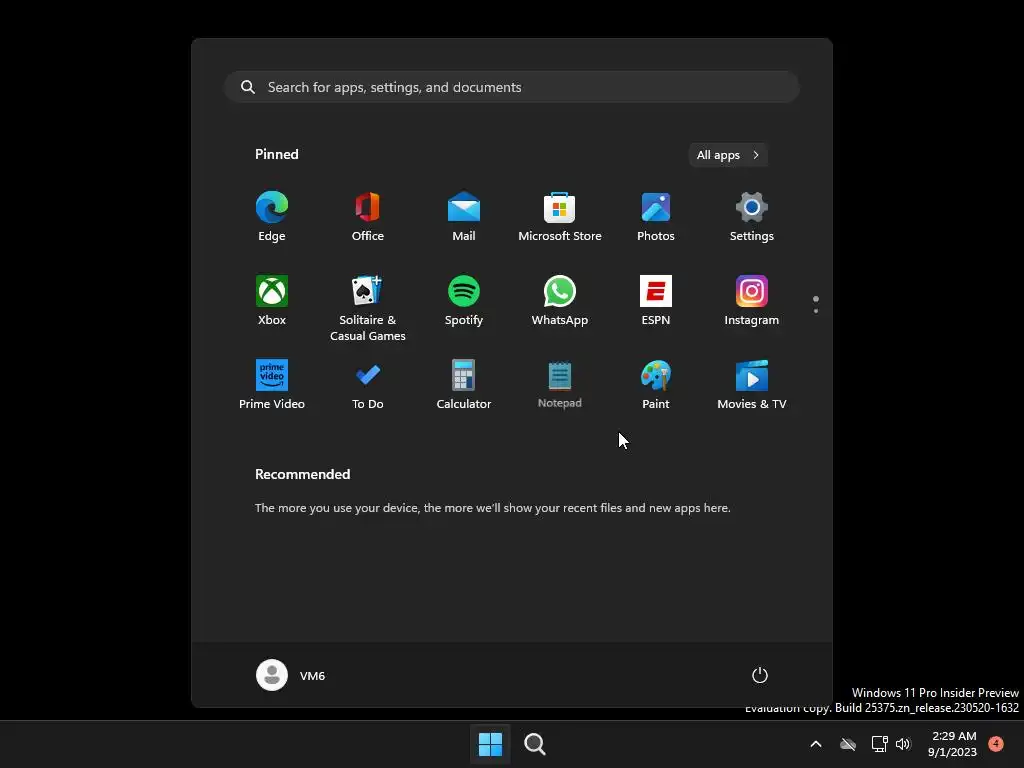Open the volume tray icon
Screen dimensions: 1024x768
click(x=903, y=744)
